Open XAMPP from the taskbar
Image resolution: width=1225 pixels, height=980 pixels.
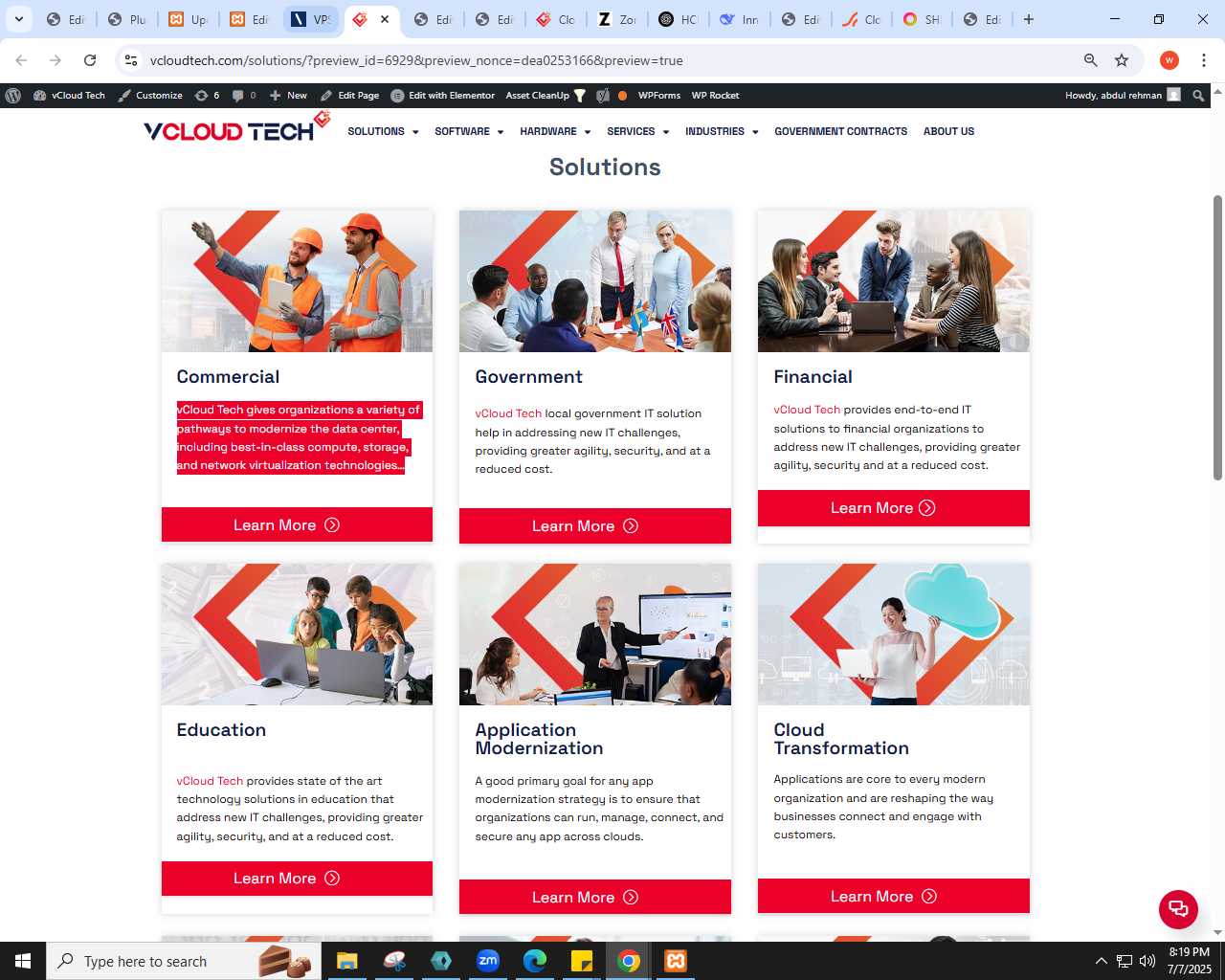pyautogui.click(x=676, y=961)
